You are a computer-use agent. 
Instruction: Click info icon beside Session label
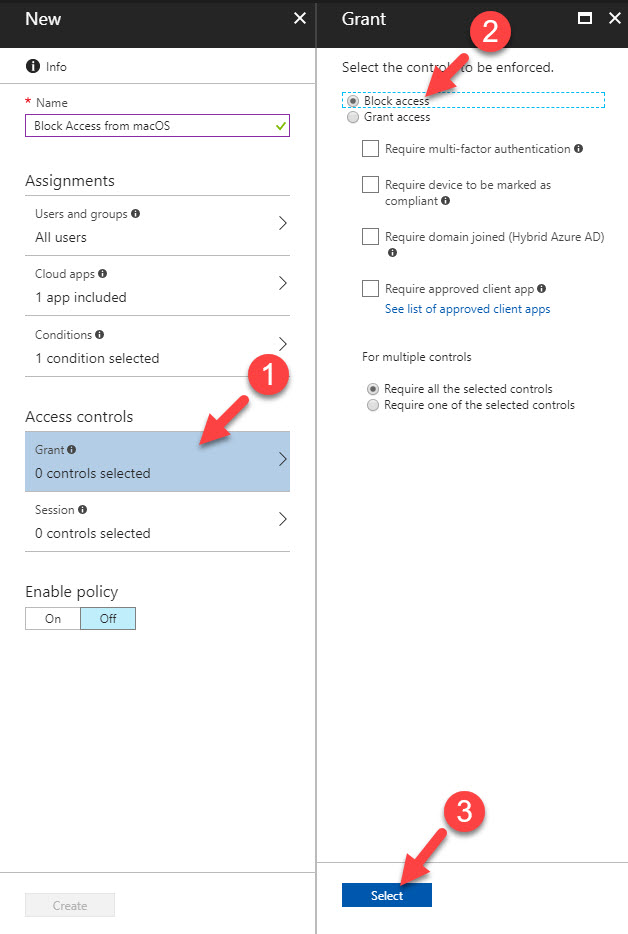(x=82, y=509)
